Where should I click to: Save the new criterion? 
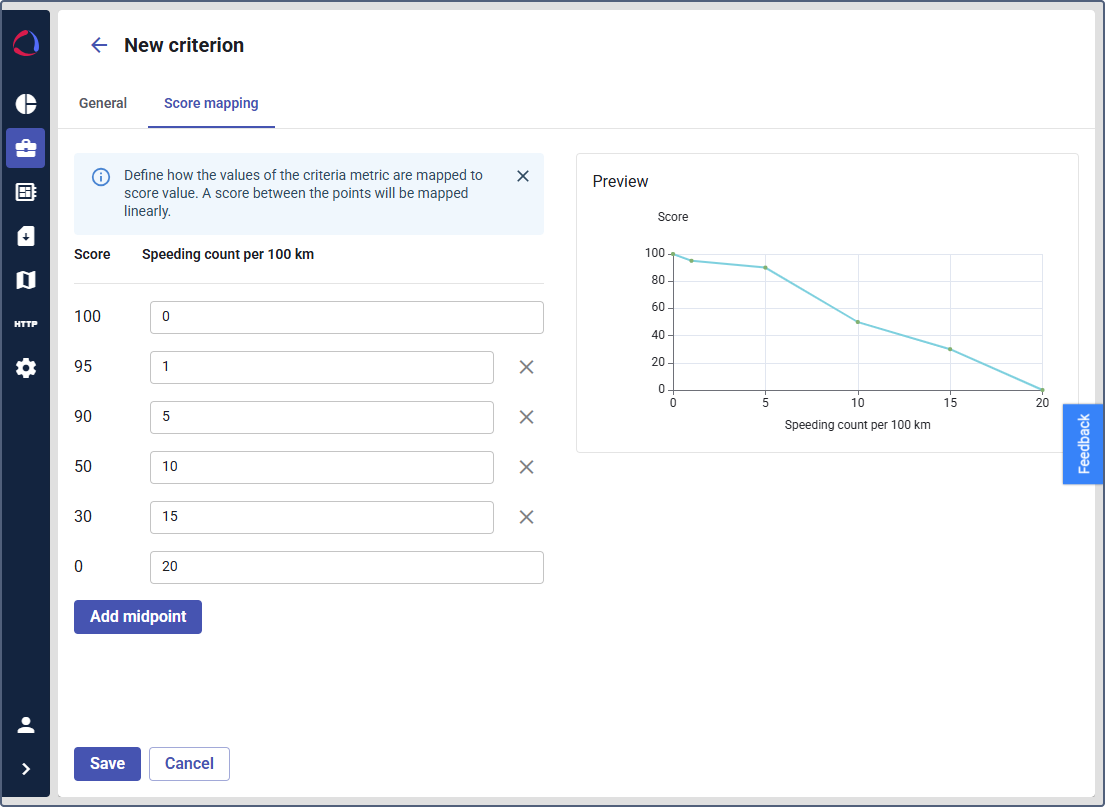(x=107, y=764)
